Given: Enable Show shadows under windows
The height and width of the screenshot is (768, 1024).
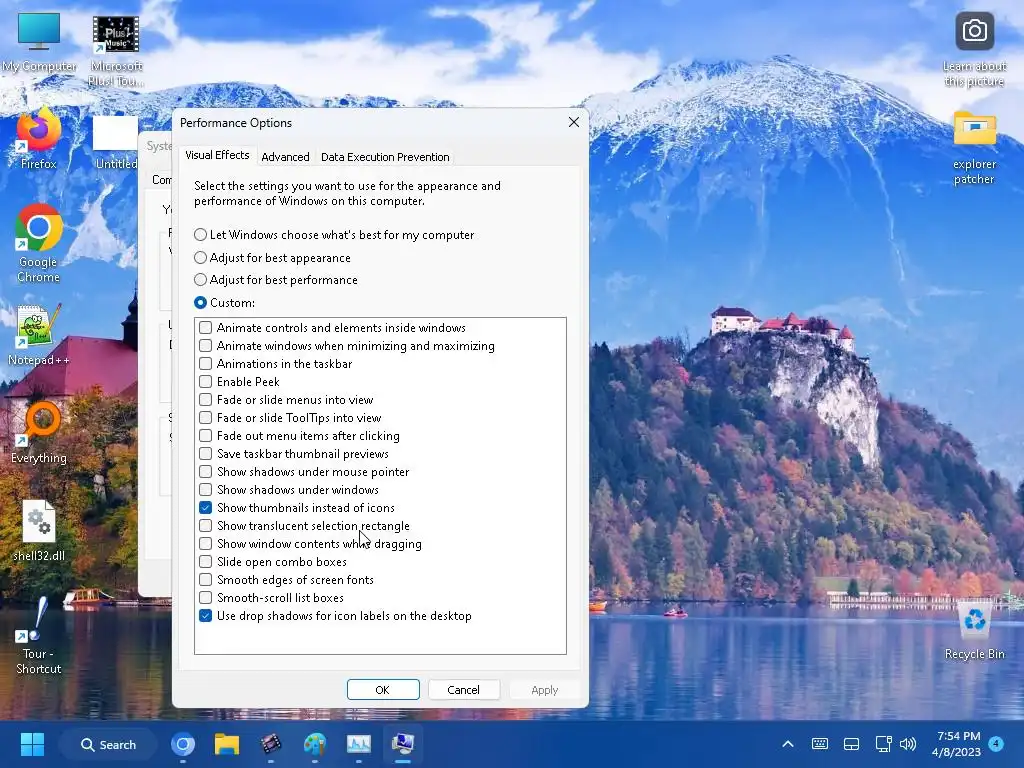Looking at the screenshot, I should 205,489.
